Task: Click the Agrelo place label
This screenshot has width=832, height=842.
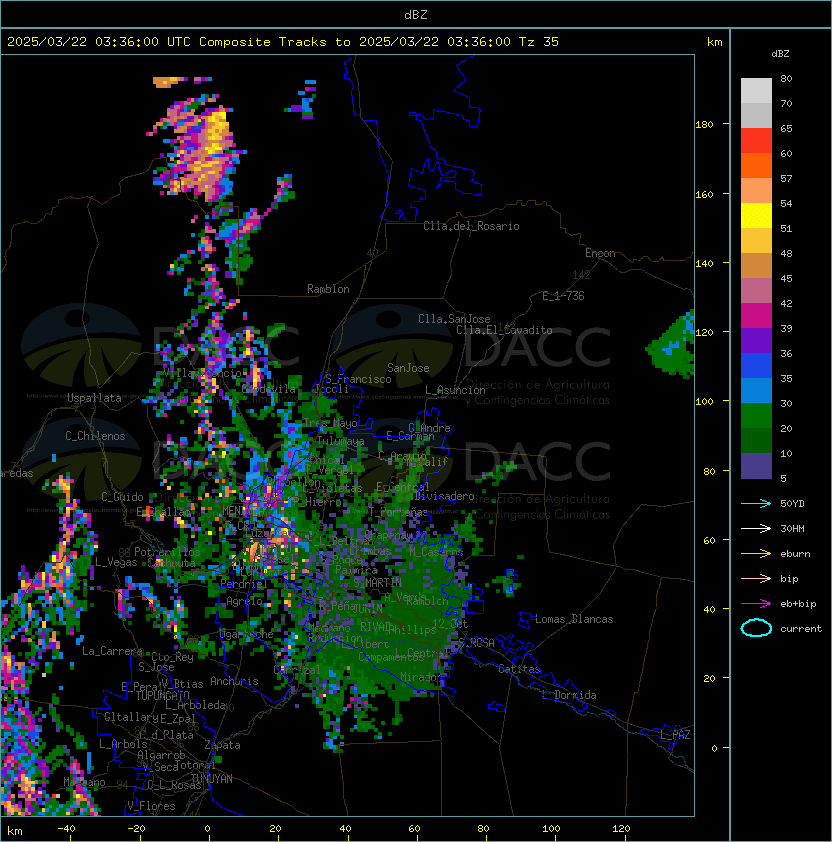Action: (244, 601)
